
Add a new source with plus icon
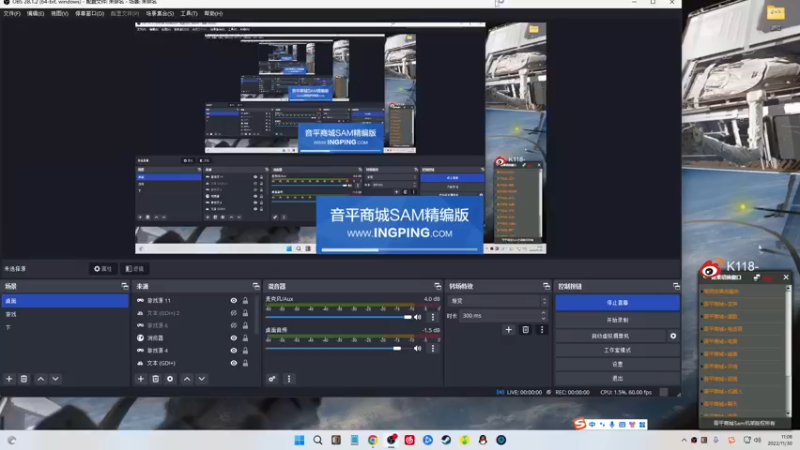click(x=141, y=379)
